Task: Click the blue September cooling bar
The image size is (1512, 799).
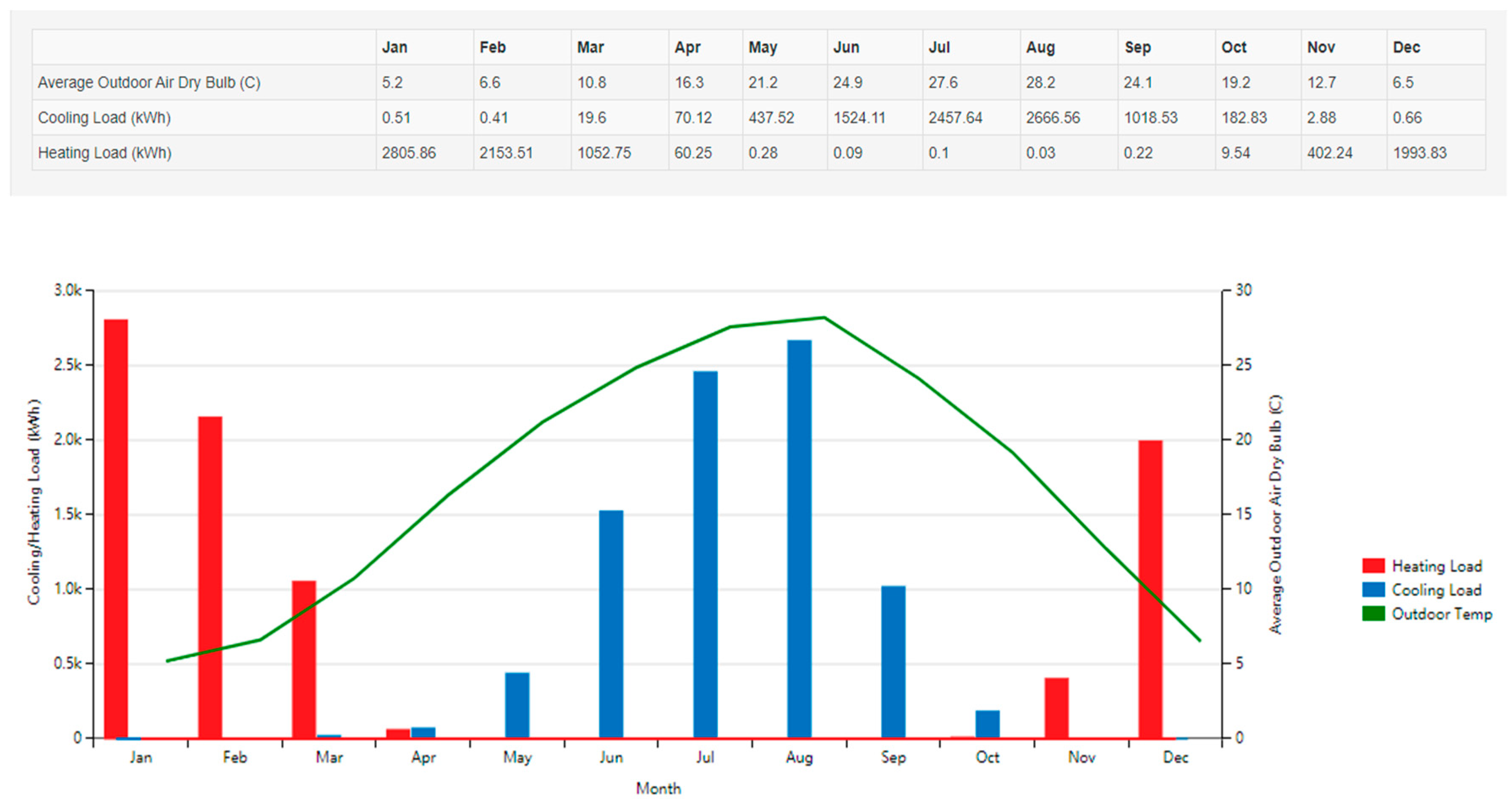Action: (893, 661)
